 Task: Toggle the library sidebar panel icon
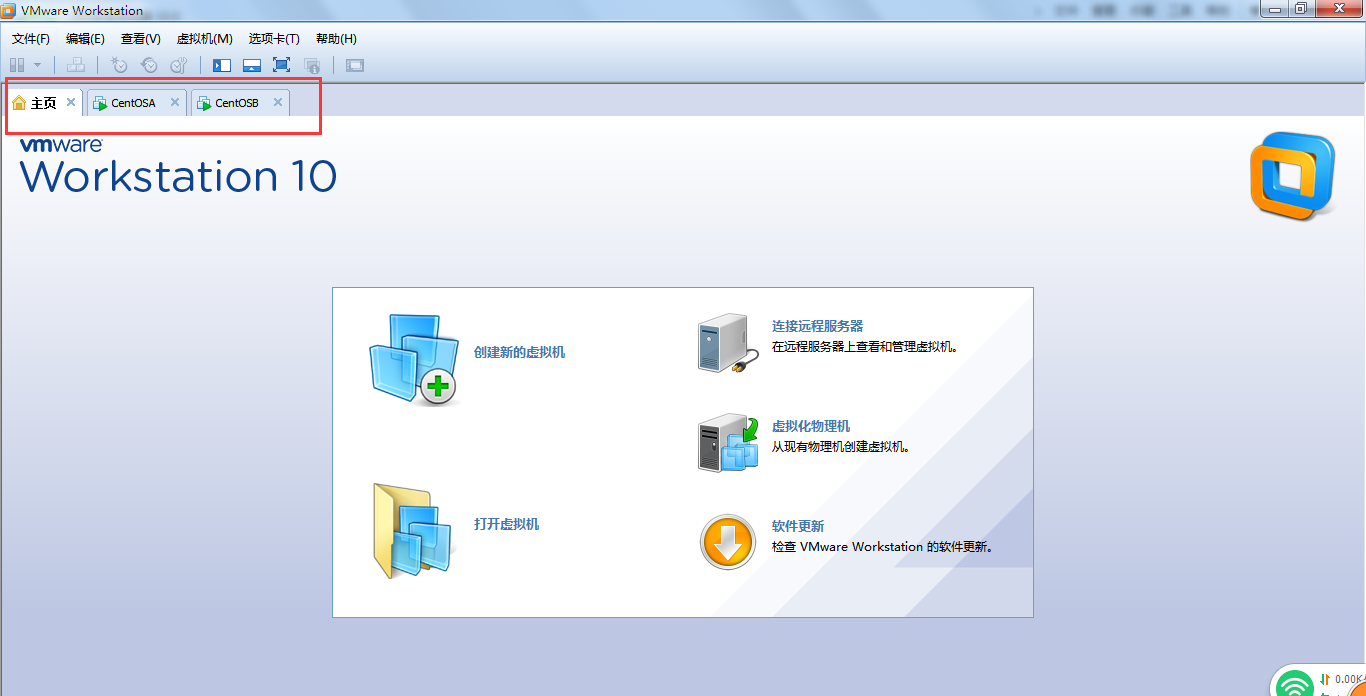(222, 65)
